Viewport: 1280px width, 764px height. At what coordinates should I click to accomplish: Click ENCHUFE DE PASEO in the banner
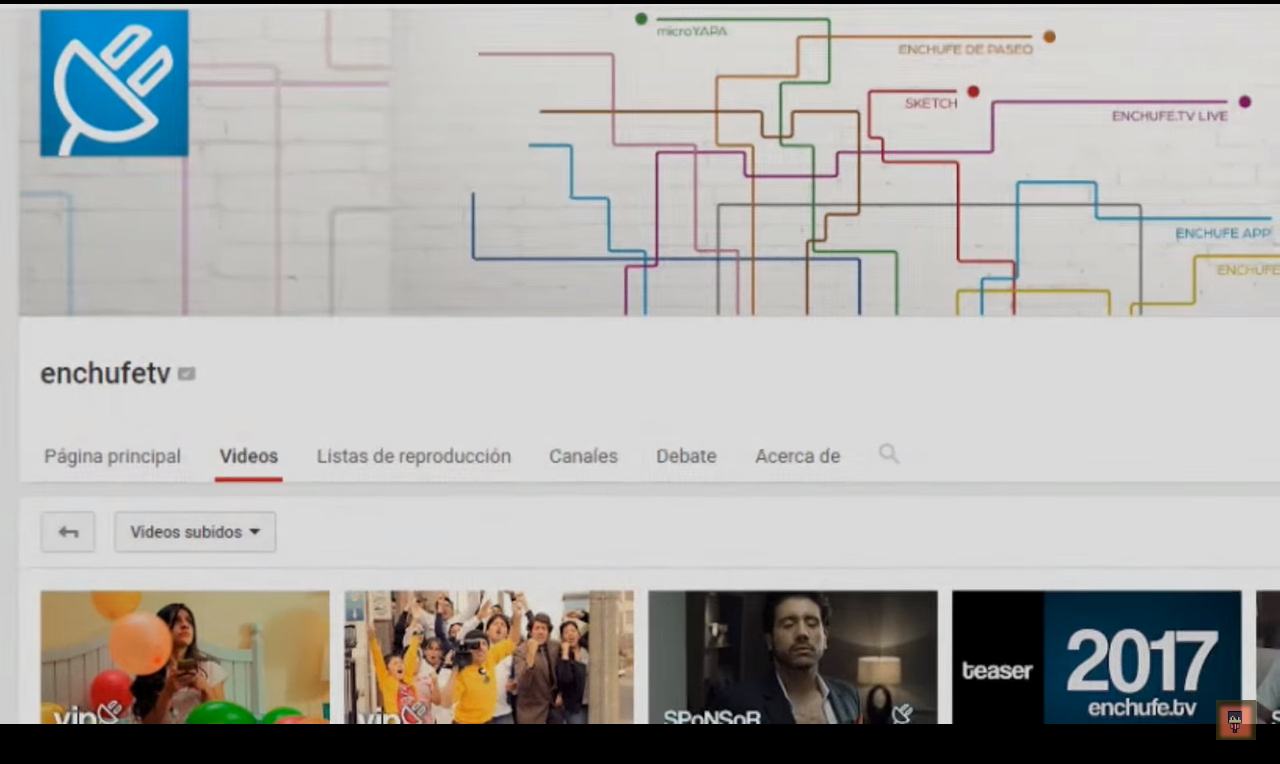coord(965,49)
